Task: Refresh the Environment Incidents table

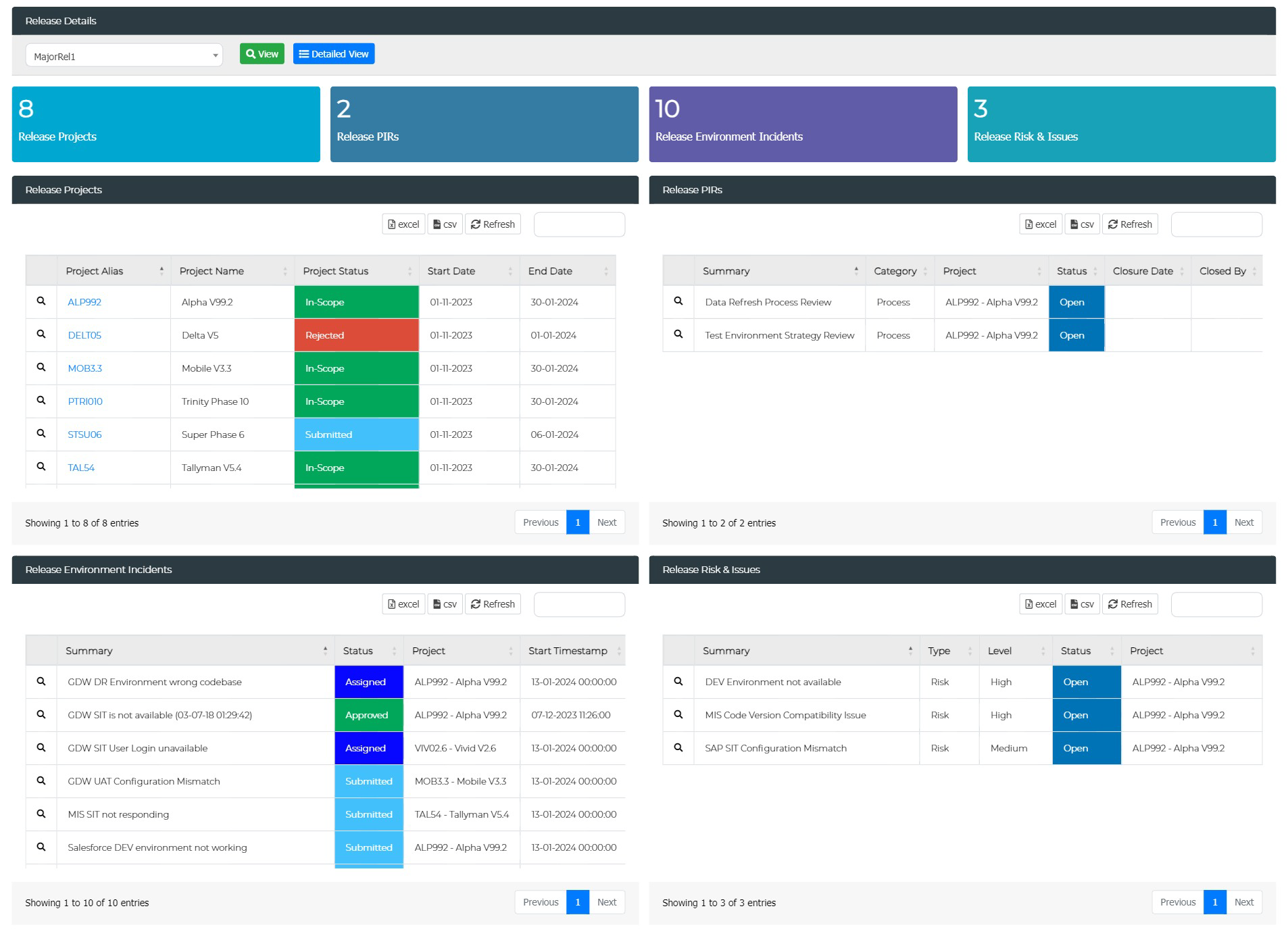Action: (x=493, y=604)
